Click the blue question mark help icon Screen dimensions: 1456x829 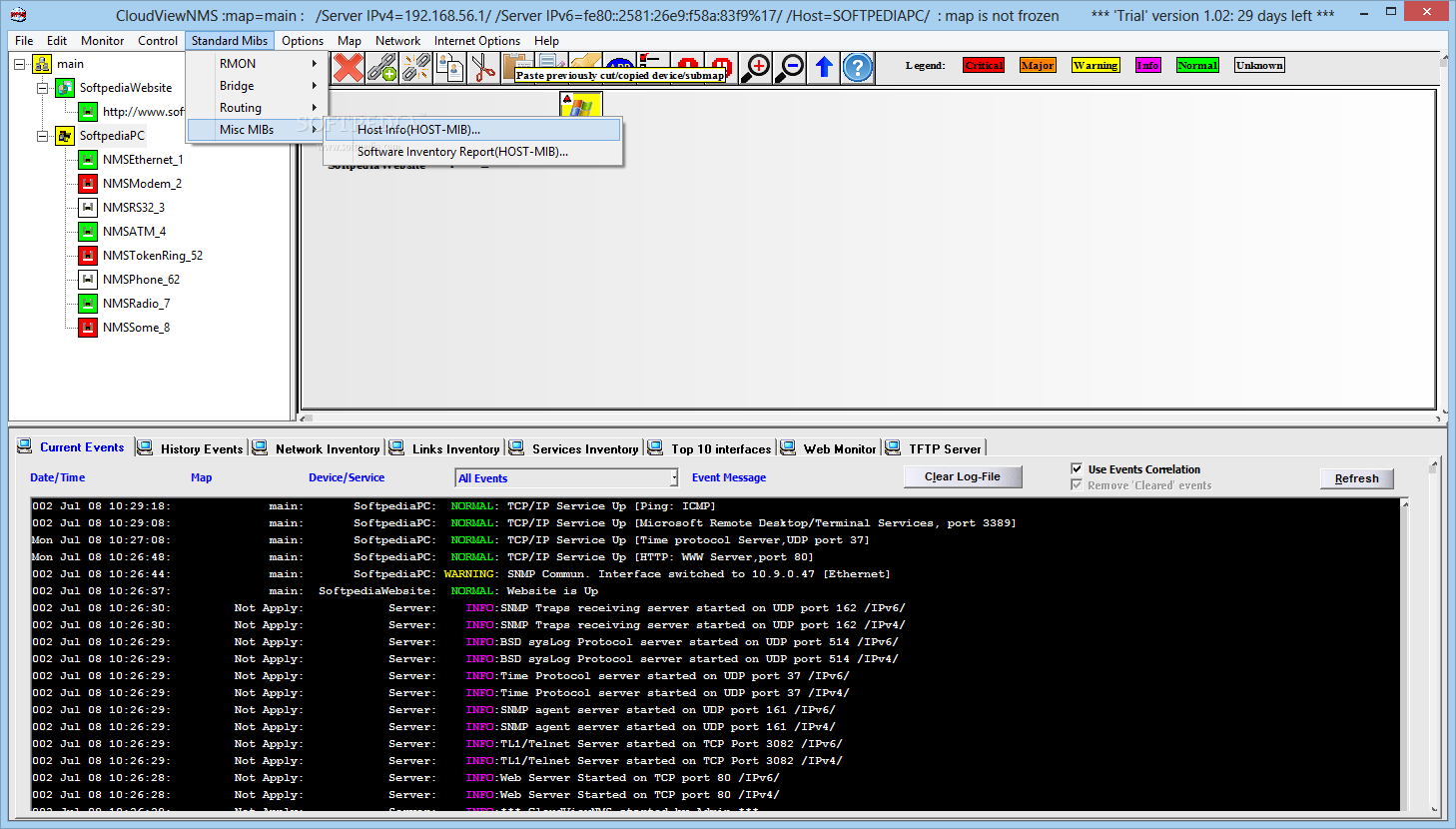point(858,67)
